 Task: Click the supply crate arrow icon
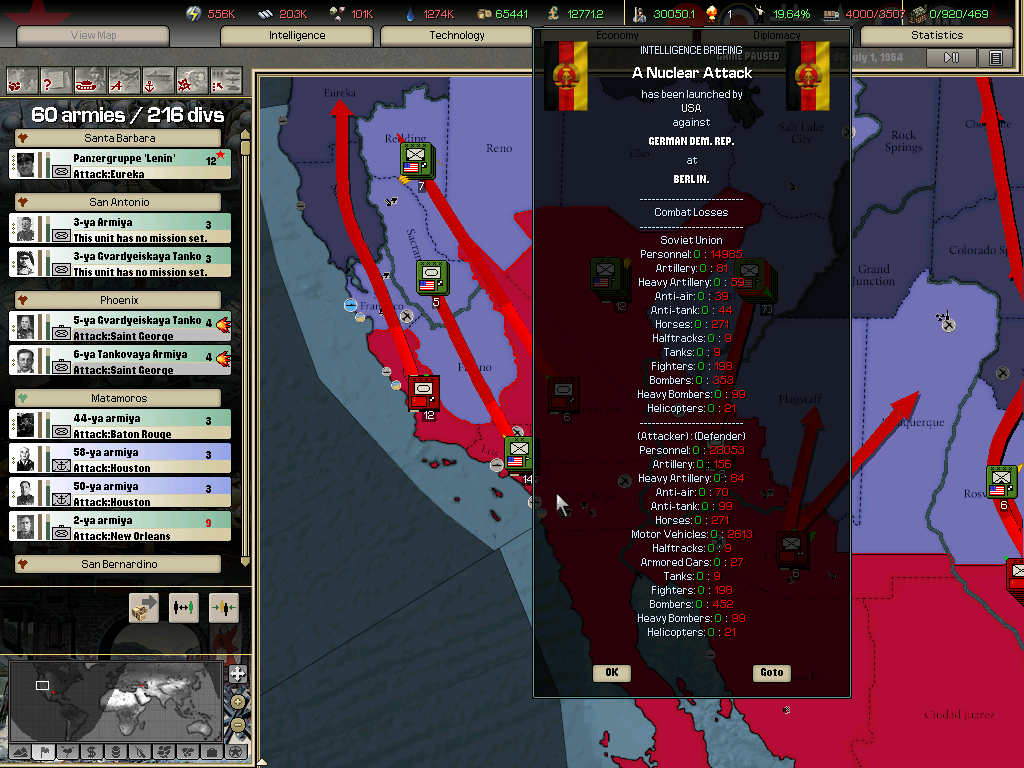tap(144, 608)
